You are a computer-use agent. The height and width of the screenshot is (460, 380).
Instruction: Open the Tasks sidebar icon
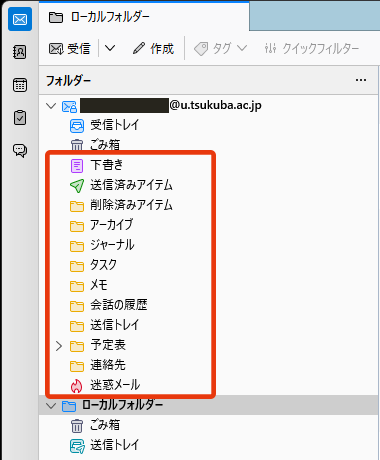point(20,118)
